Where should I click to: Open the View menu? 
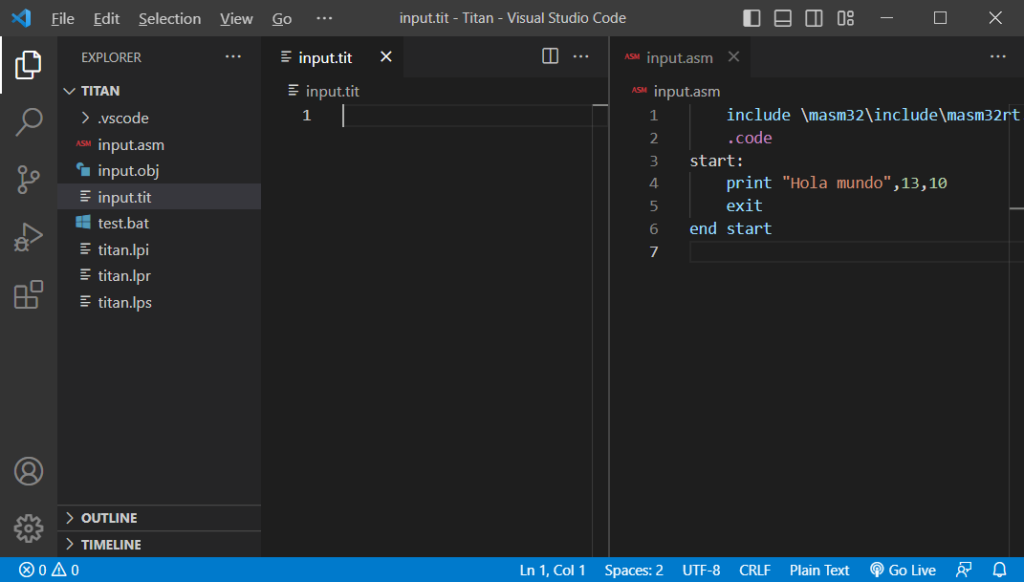(236, 18)
